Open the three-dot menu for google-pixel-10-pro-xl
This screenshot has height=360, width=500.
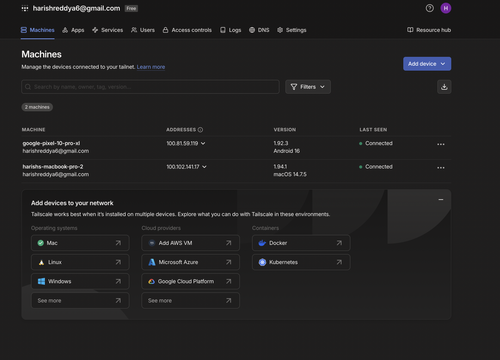point(441,144)
